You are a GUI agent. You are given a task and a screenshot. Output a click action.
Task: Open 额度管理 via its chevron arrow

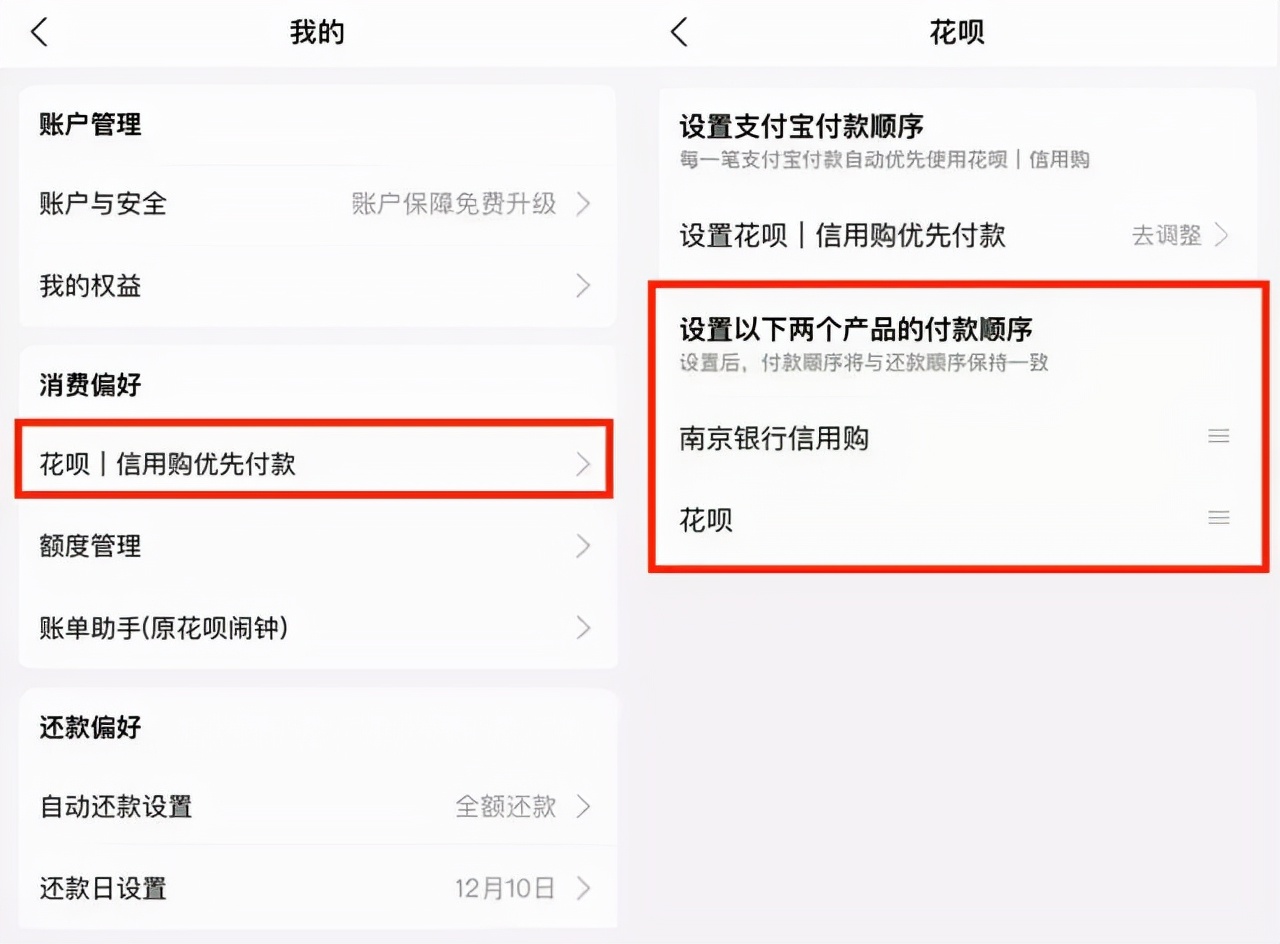coord(583,546)
